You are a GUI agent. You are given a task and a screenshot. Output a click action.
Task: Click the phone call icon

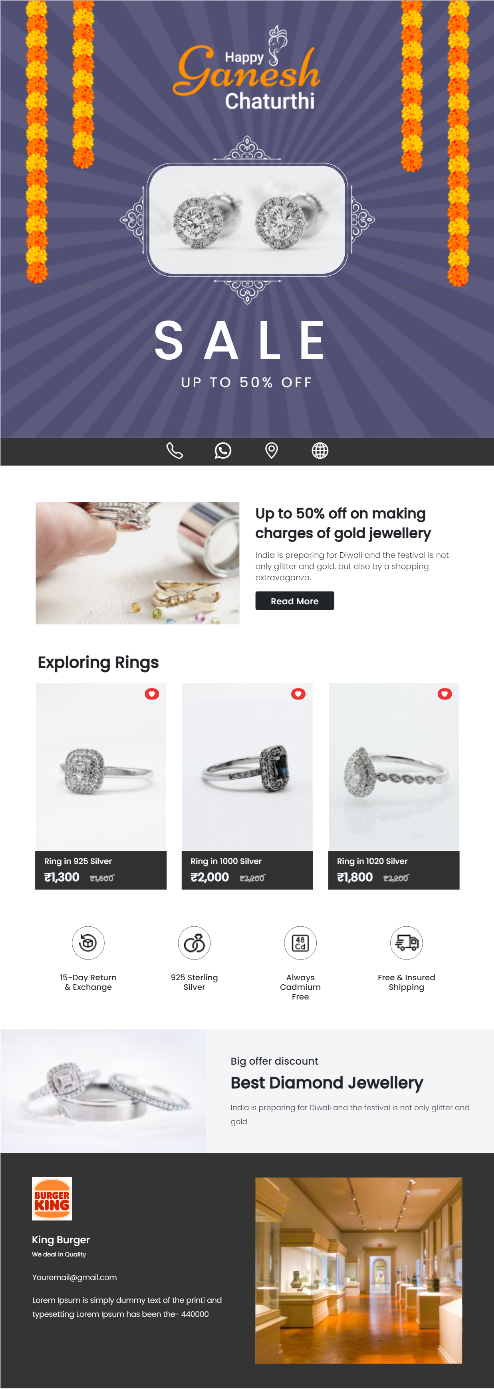pos(174,451)
